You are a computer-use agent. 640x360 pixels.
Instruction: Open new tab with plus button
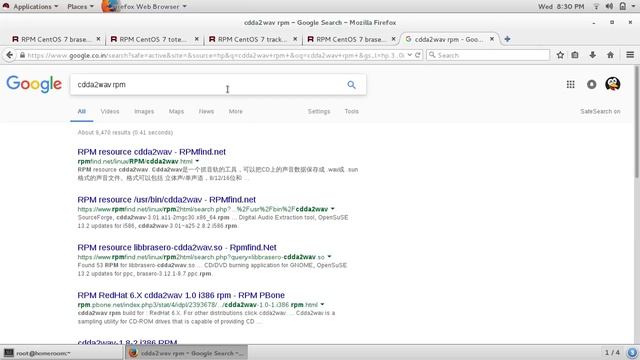507,39
